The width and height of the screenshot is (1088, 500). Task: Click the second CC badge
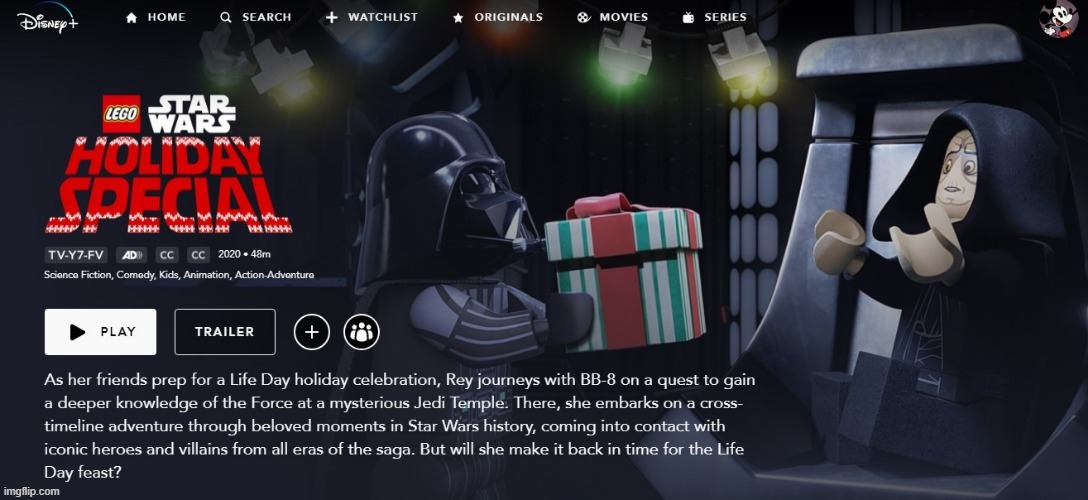198,255
